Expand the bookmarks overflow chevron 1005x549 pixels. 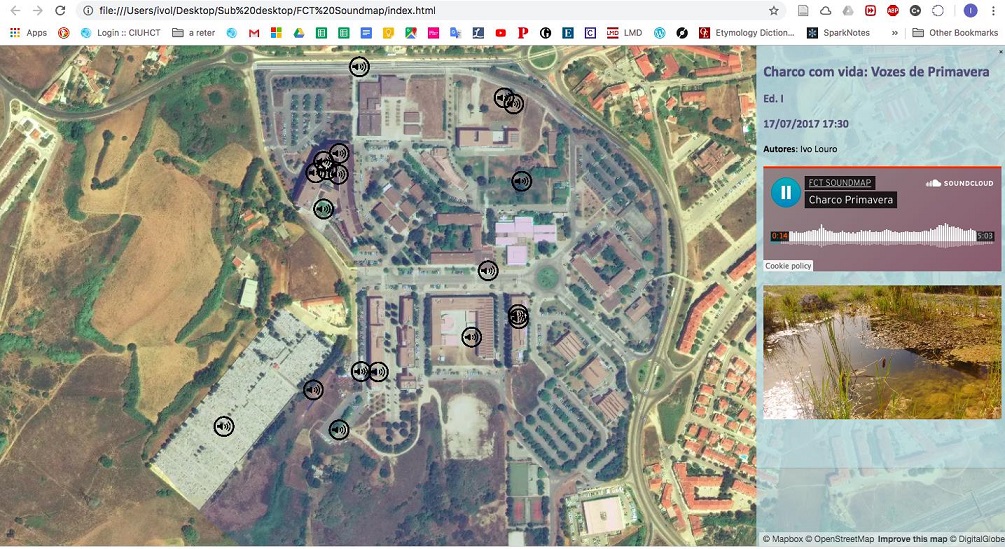tap(894, 33)
